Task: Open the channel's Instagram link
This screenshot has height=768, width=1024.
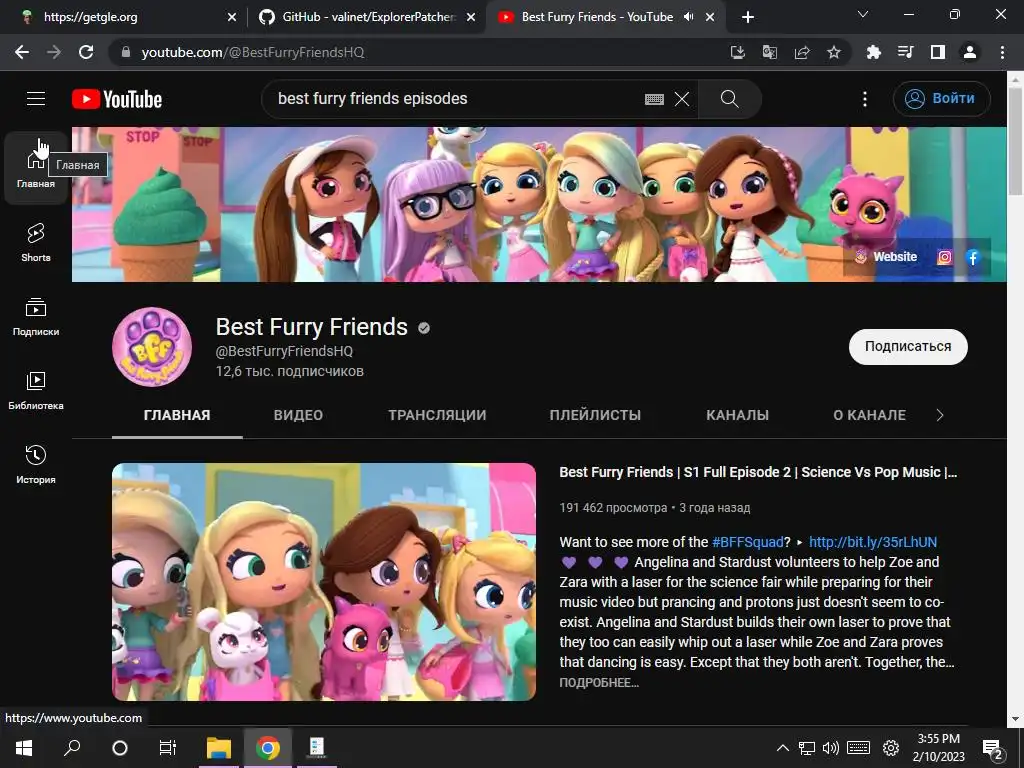Action: pos(944,257)
